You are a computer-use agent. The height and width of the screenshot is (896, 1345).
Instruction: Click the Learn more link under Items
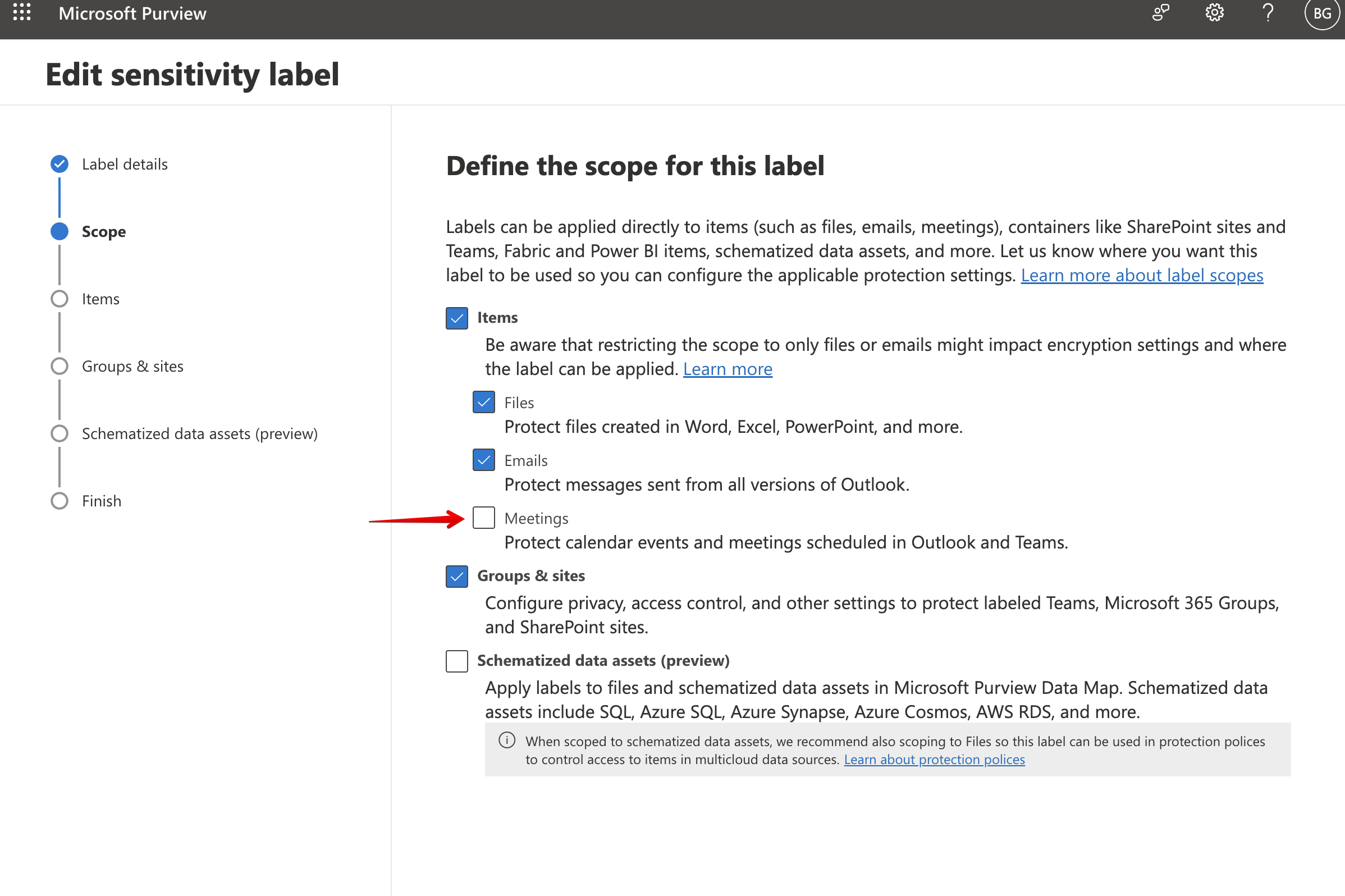728,369
